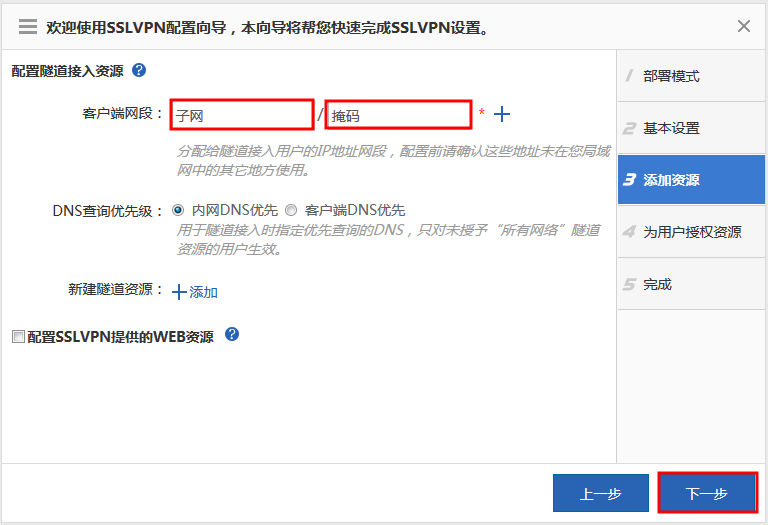Click the subnet (子网) input field
This screenshot has height=525, width=768.
(242, 115)
